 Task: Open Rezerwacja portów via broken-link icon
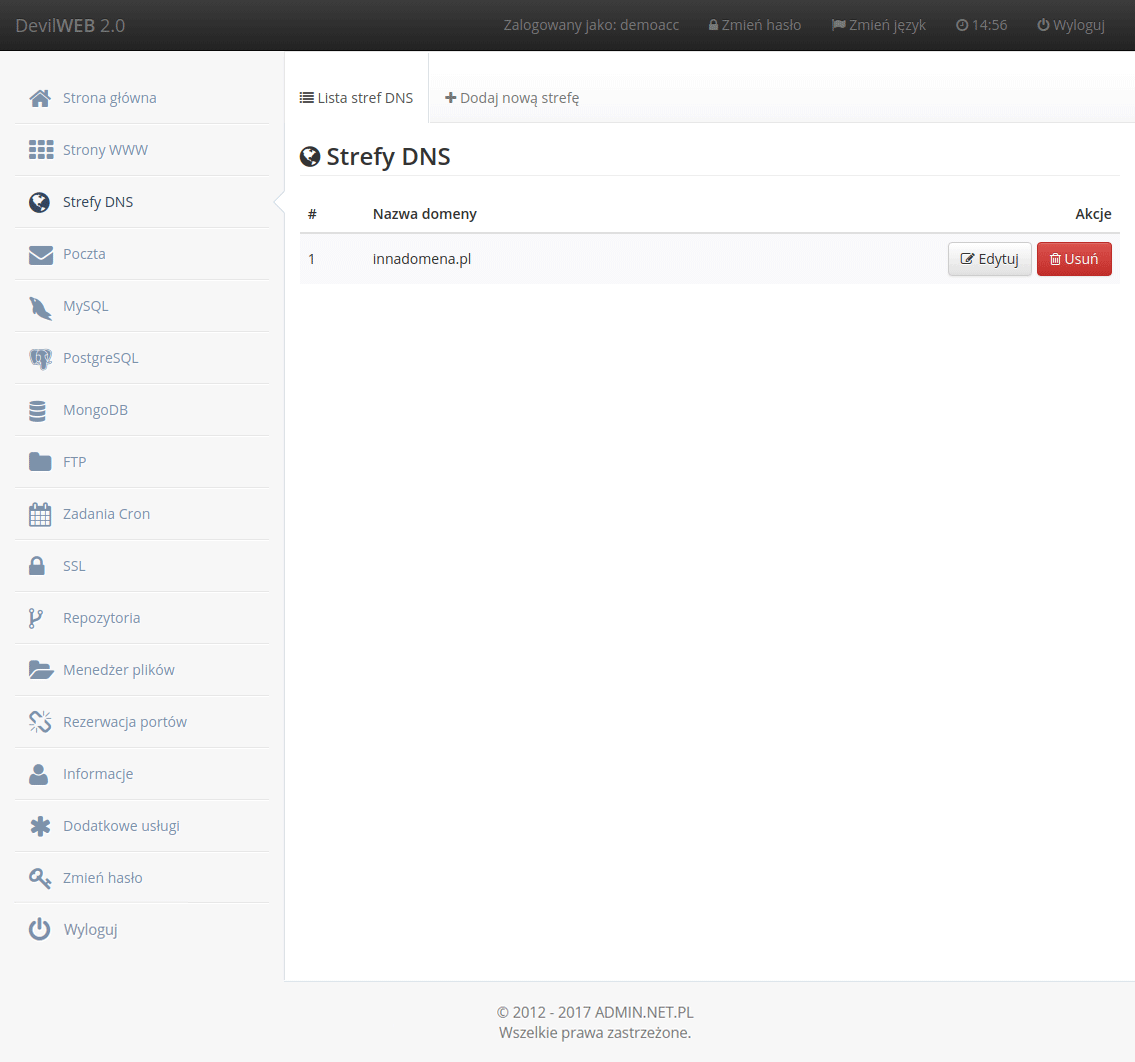click(x=40, y=722)
